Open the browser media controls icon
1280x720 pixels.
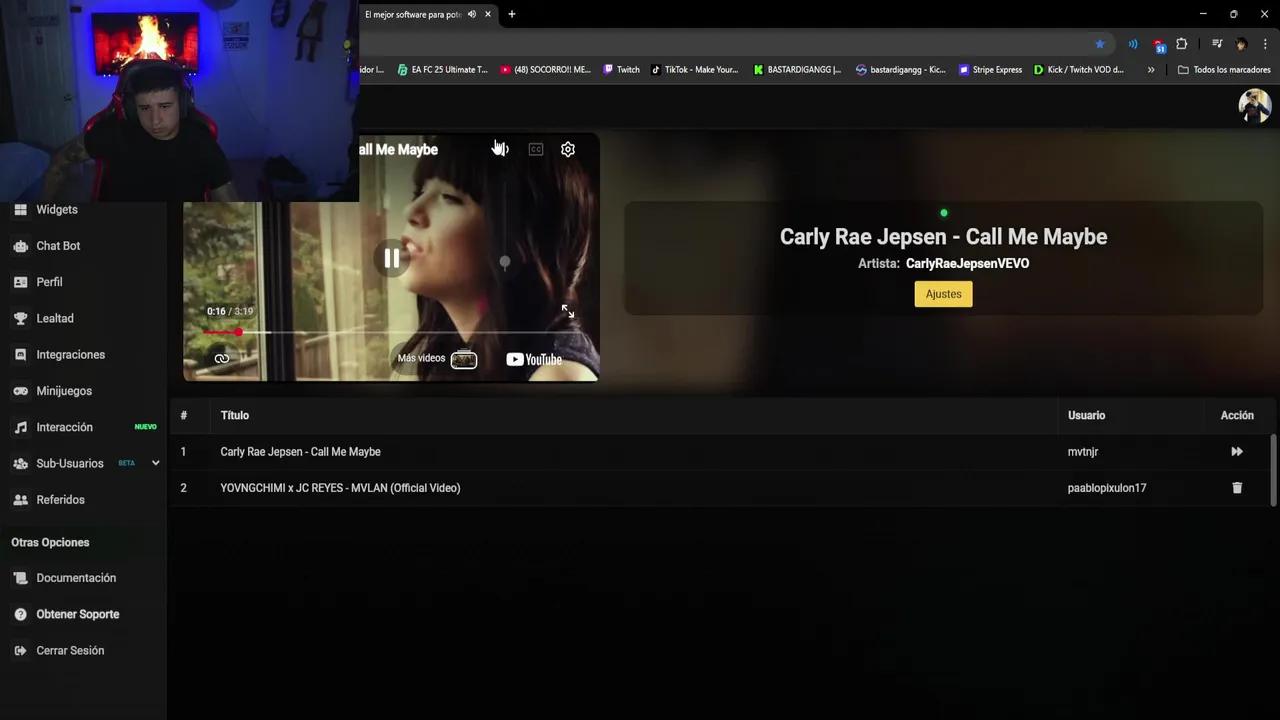[1217, 44]
